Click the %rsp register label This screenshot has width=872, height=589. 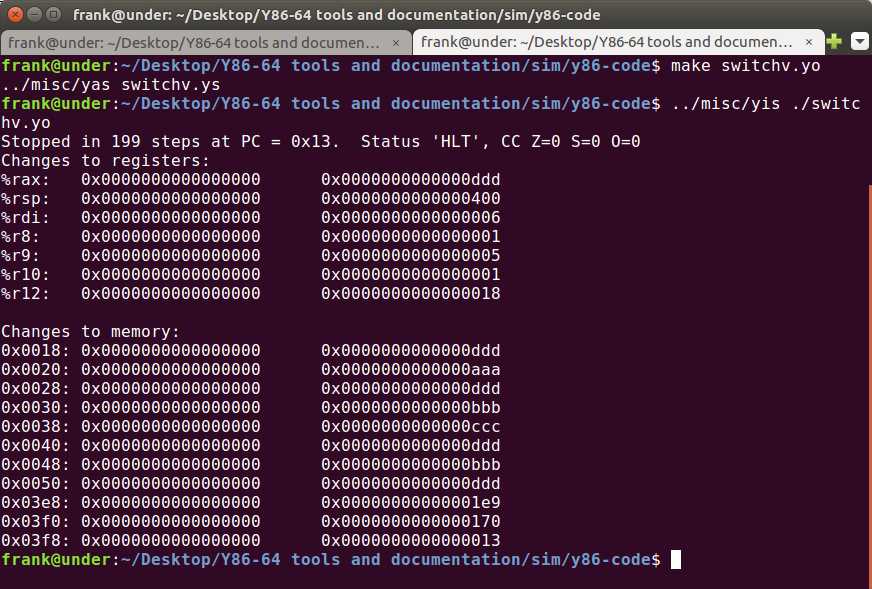coord(26,199)
